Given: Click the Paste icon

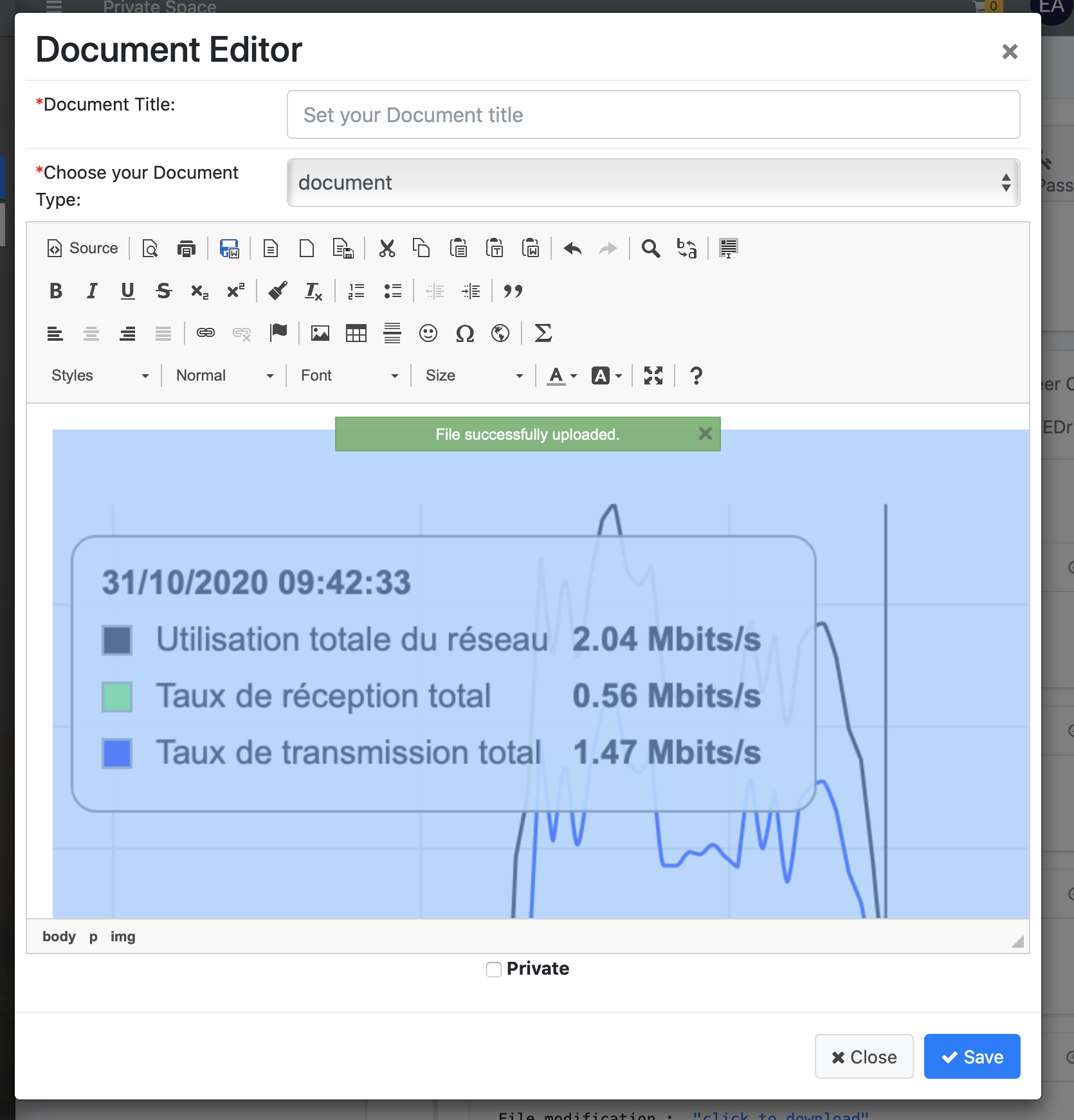Looking at the screenshot, I should tap(459, 248).
